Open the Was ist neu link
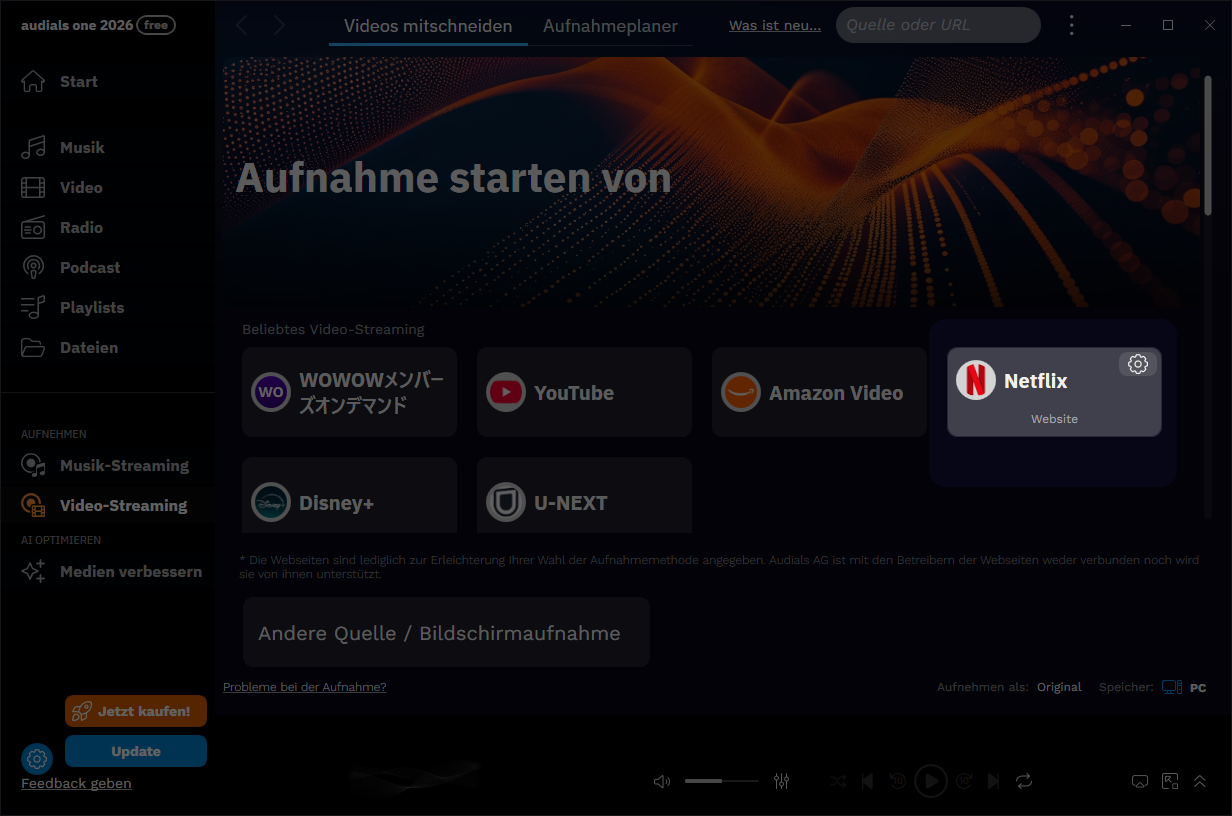 pyautogui.click(x=775, y=26)
